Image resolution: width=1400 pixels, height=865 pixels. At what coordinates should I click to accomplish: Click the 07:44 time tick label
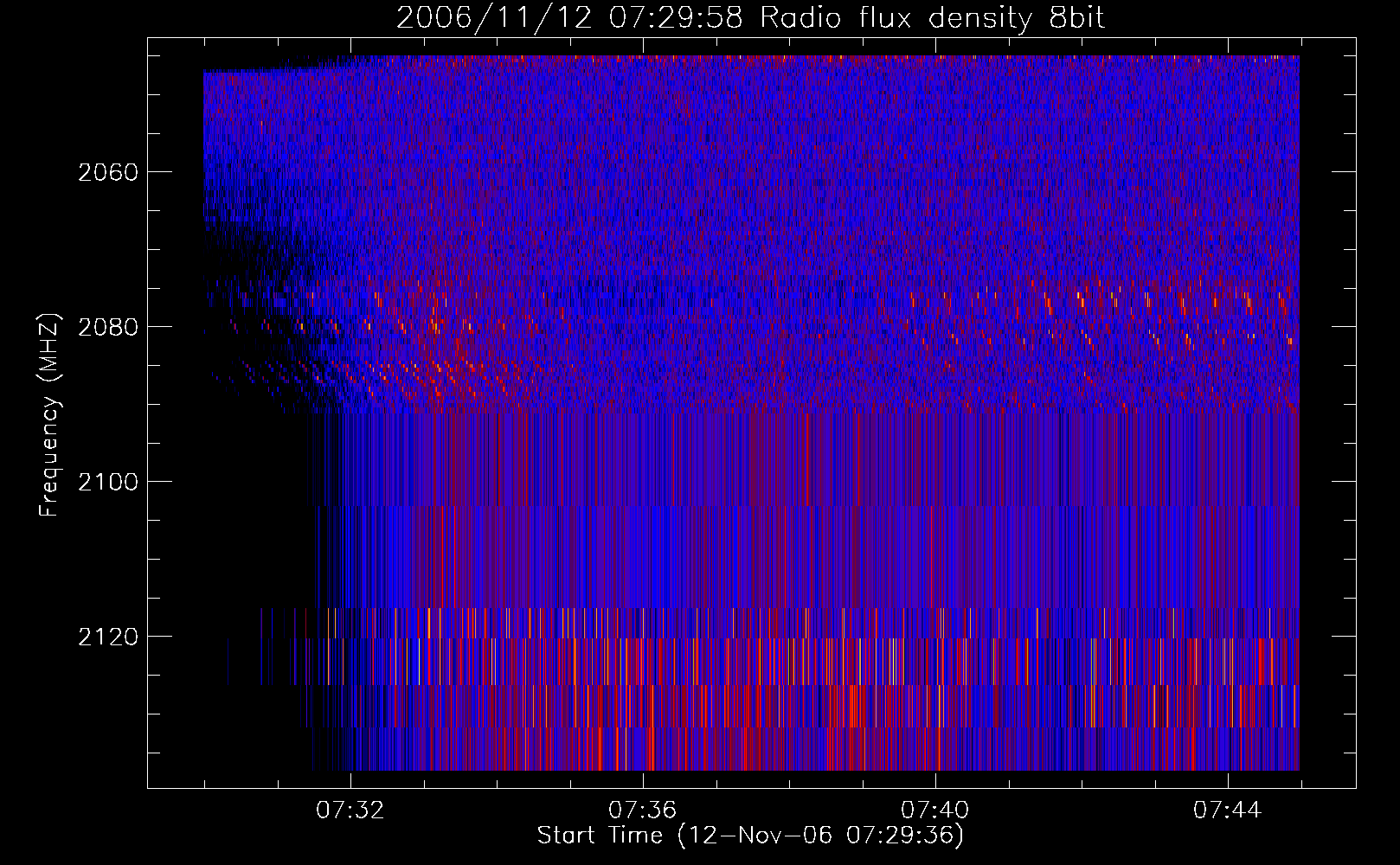click(x=1228, y=811)
